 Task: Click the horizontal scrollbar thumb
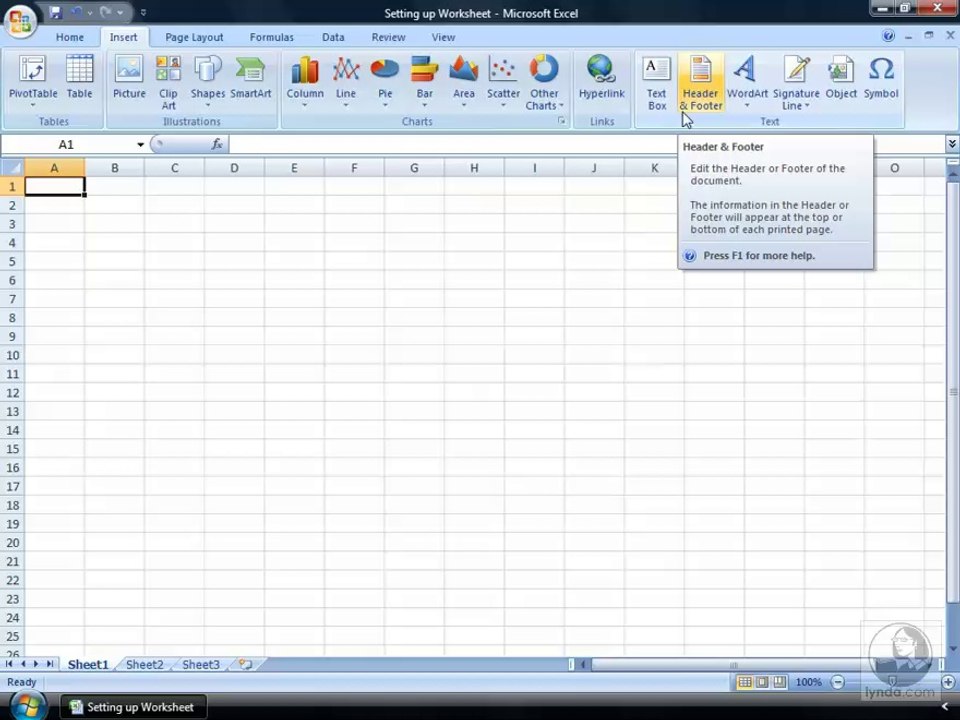735,664
